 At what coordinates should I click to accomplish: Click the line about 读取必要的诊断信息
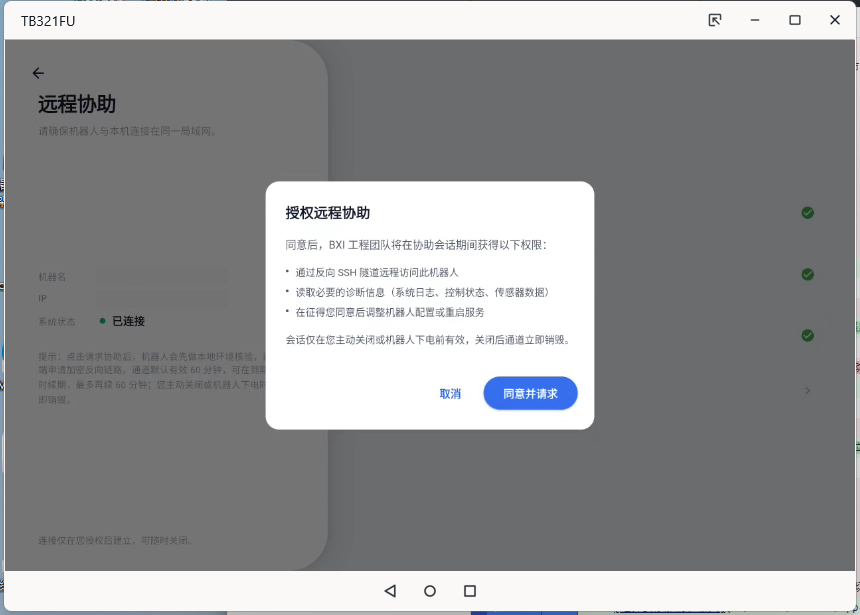click(x=422, y=292)
